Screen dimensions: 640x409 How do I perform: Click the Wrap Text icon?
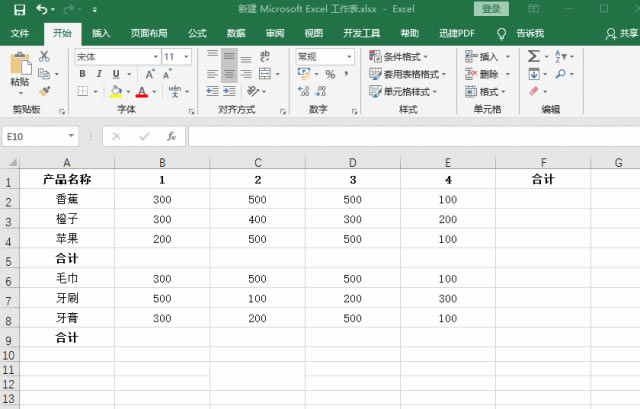click(265, 57)
